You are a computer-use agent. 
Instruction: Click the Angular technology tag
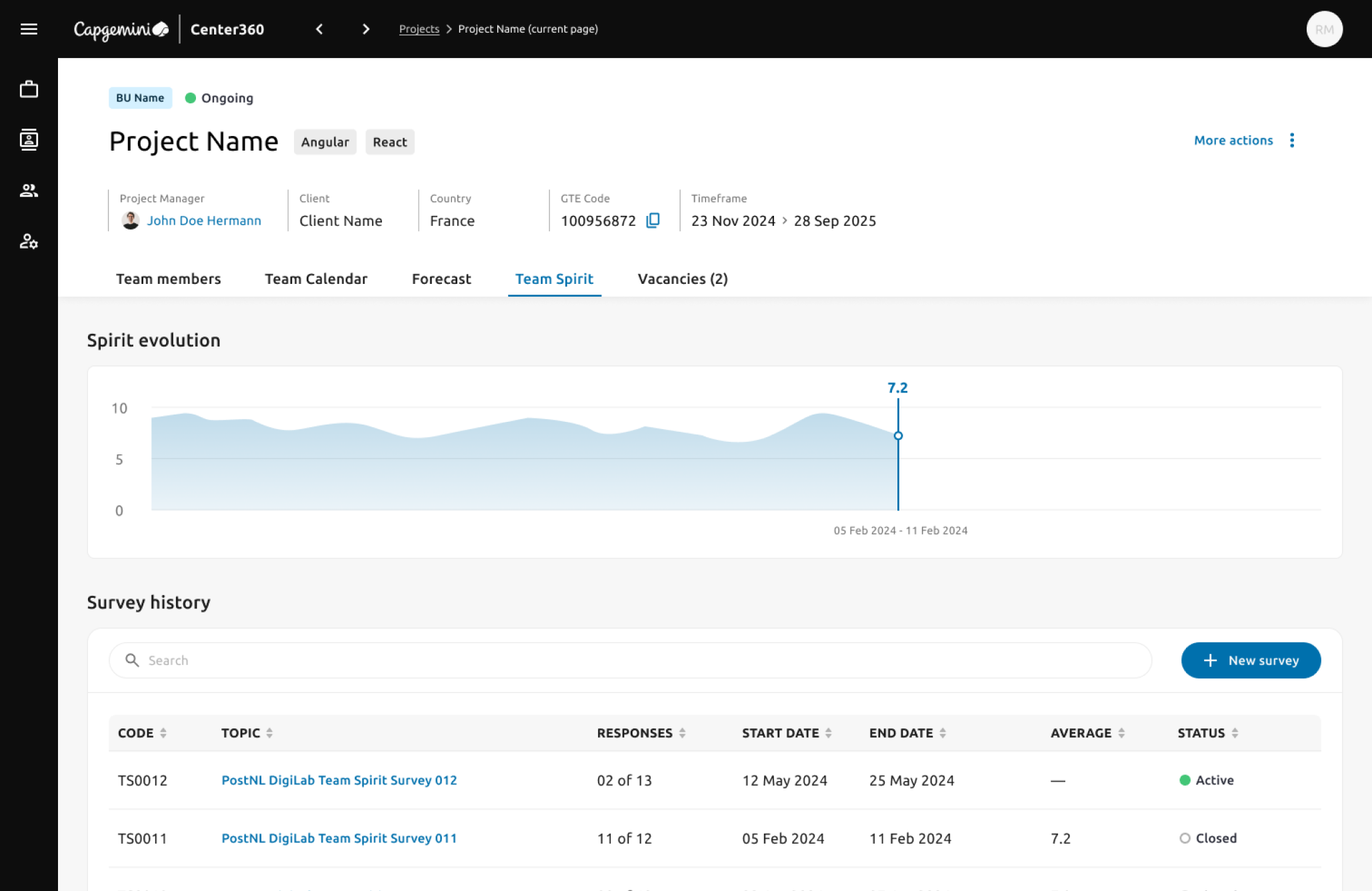pyautogui.click(x=325, y=142)
